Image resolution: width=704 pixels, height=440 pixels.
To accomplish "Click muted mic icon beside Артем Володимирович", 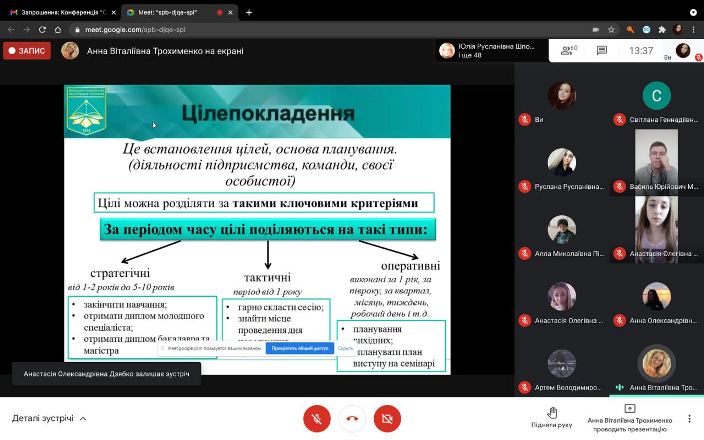I will coord(524,387).
